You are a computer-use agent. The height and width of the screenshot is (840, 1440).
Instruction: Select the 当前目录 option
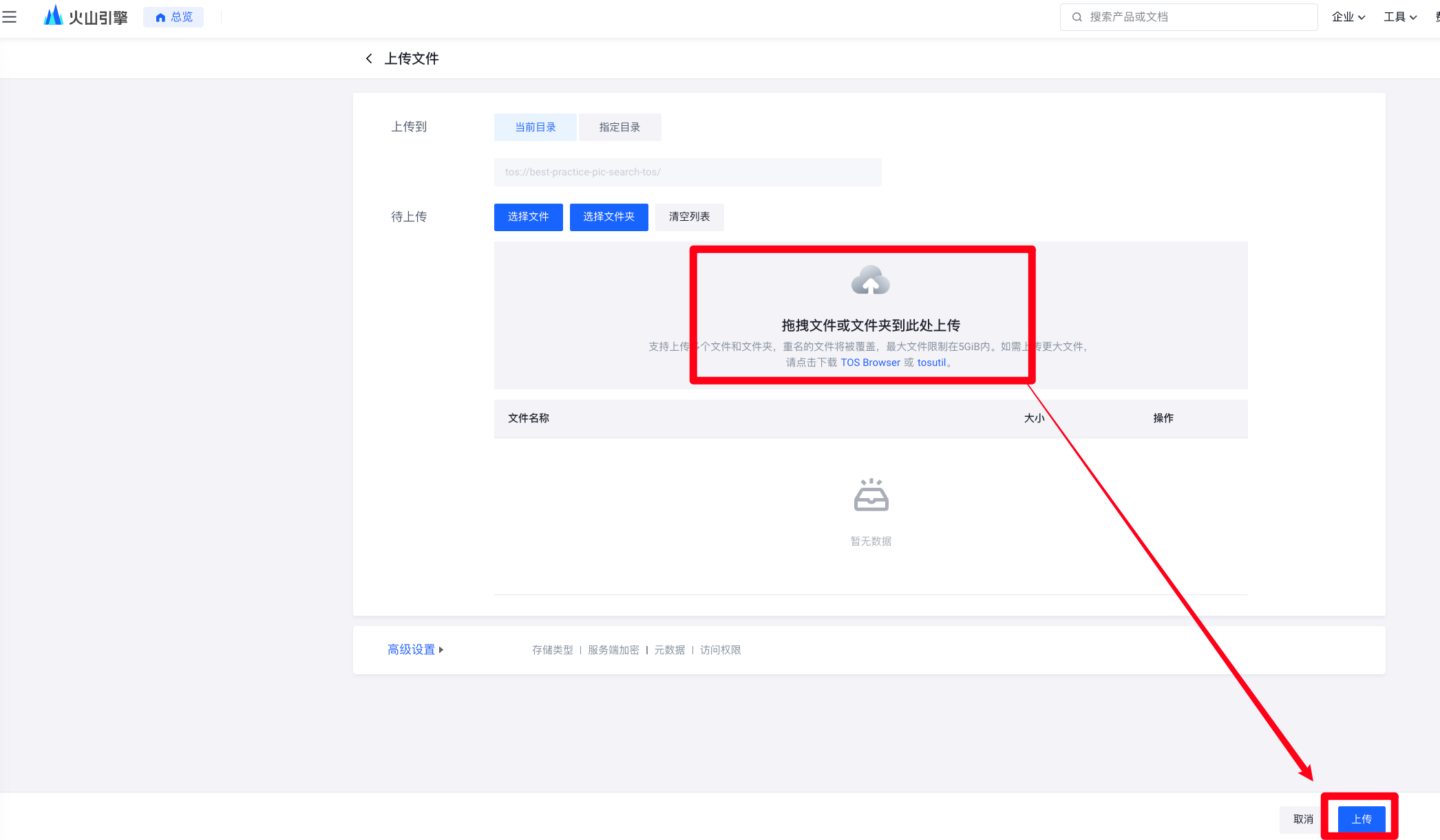pyautogui.click(x=536, y=127)
